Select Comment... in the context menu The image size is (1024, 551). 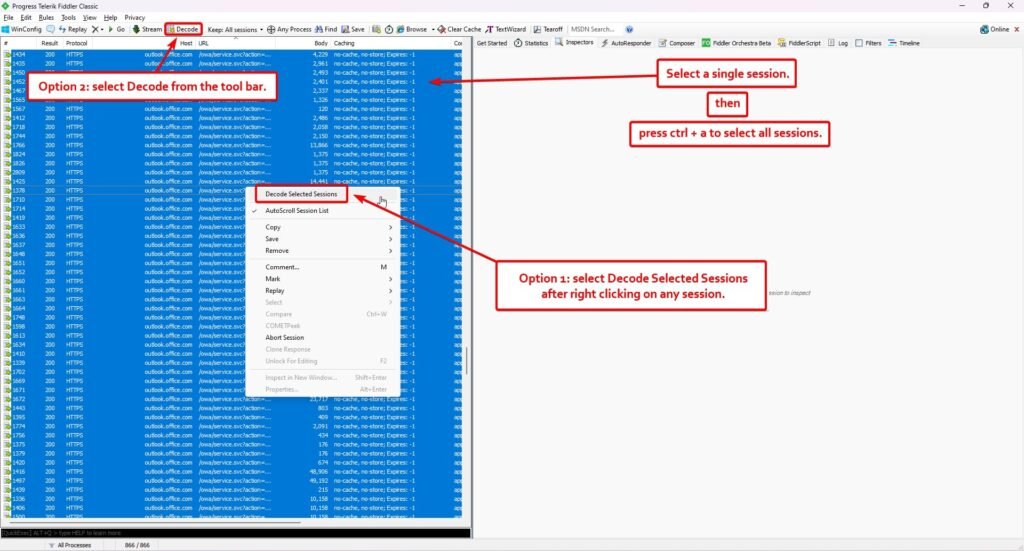tap(323, 267)
